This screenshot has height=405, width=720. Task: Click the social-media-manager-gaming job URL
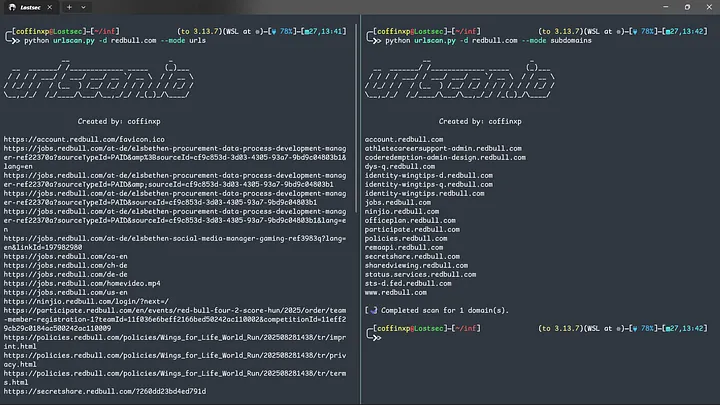[x=175, y=242]
